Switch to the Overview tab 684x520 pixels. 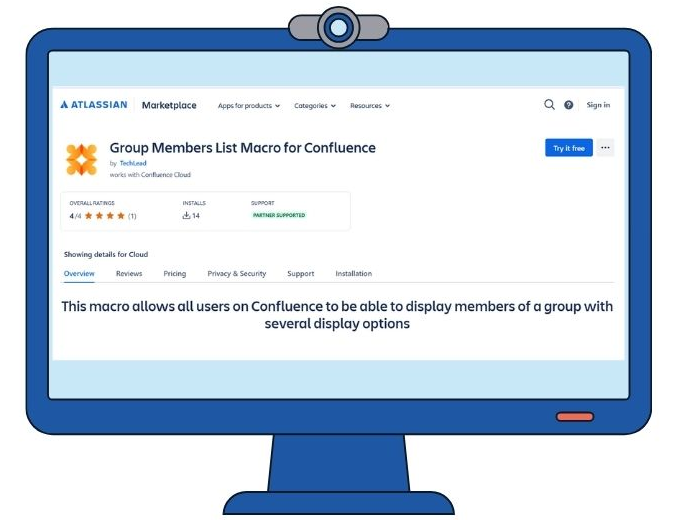tap(79, 274)
